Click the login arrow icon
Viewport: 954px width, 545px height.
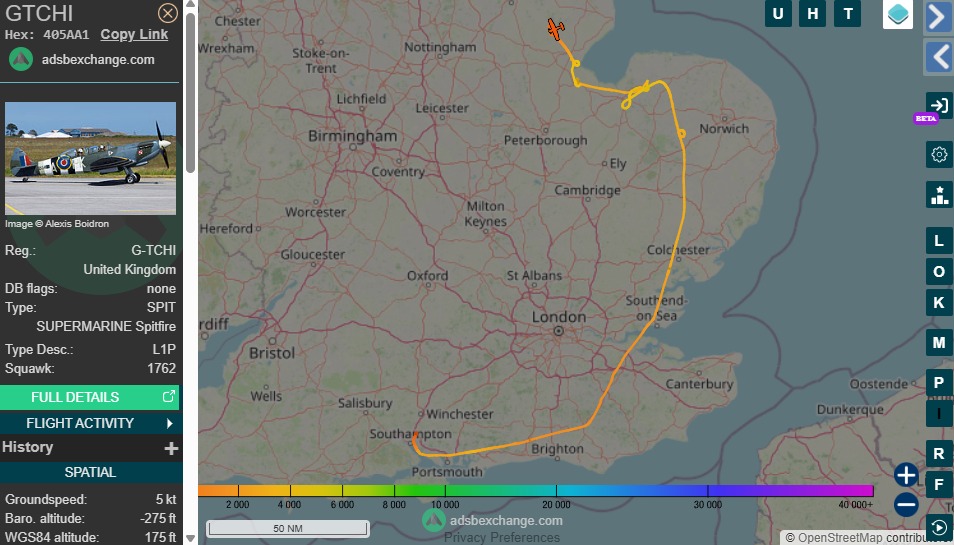pyautogui.click(x=939, y=105)
